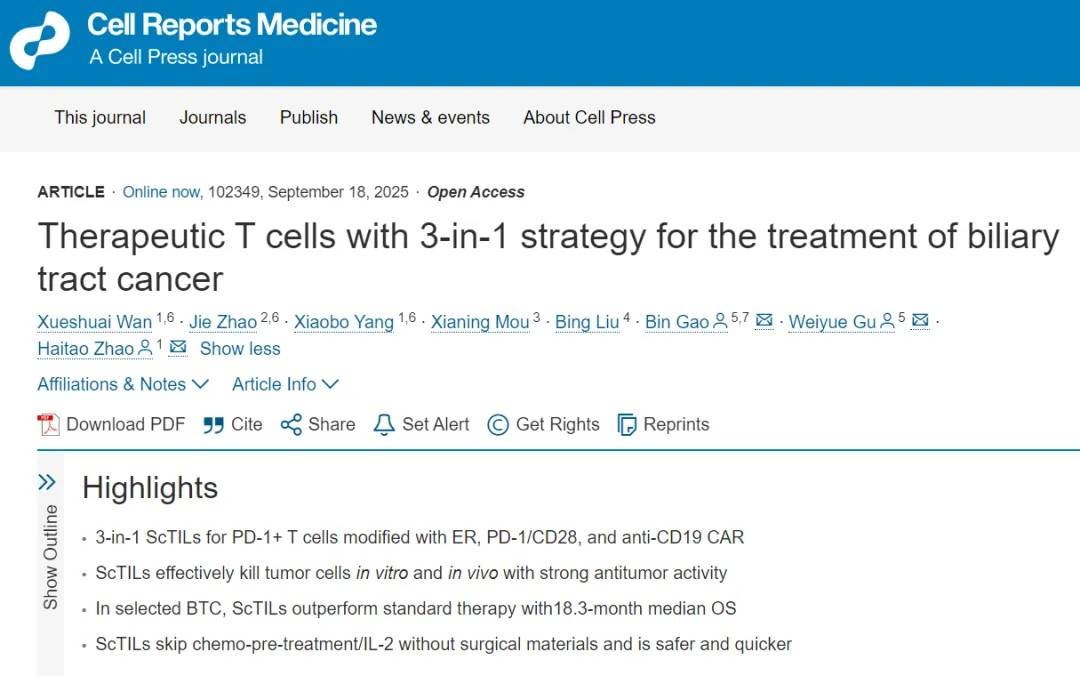1080x676 pixels.
Task: Expand the Article Info section
Action: pyautogui.click(x=285, y=384)
